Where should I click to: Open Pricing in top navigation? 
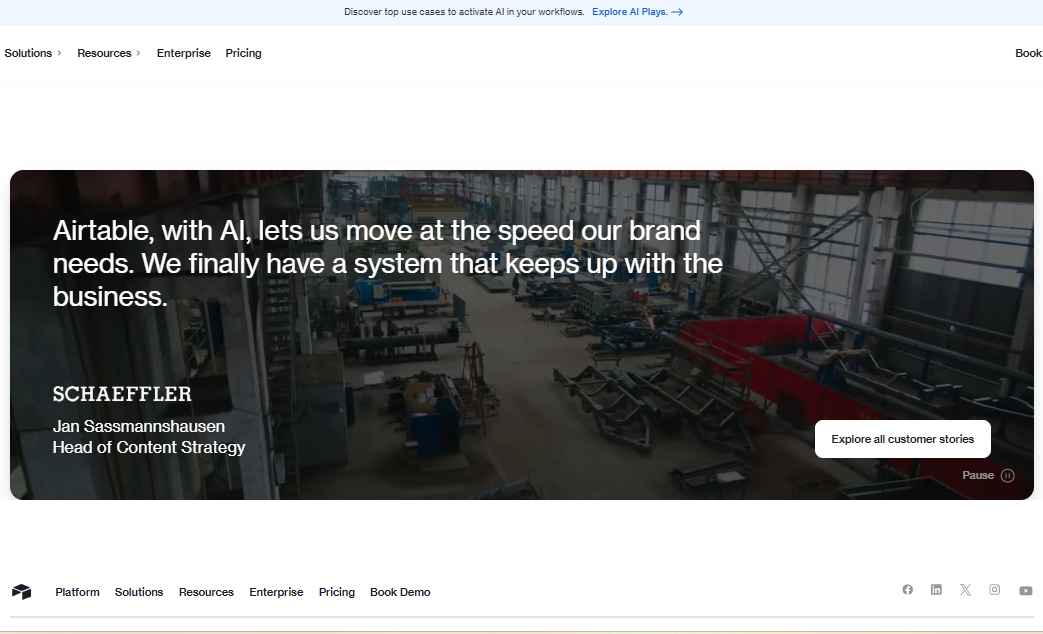point(243,53)
